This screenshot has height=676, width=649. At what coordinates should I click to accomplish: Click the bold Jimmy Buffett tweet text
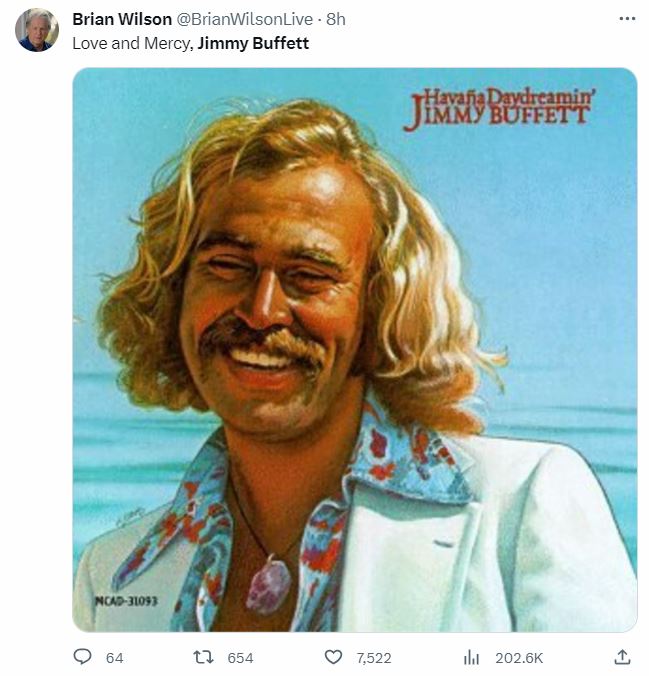[x=253, y=43]
